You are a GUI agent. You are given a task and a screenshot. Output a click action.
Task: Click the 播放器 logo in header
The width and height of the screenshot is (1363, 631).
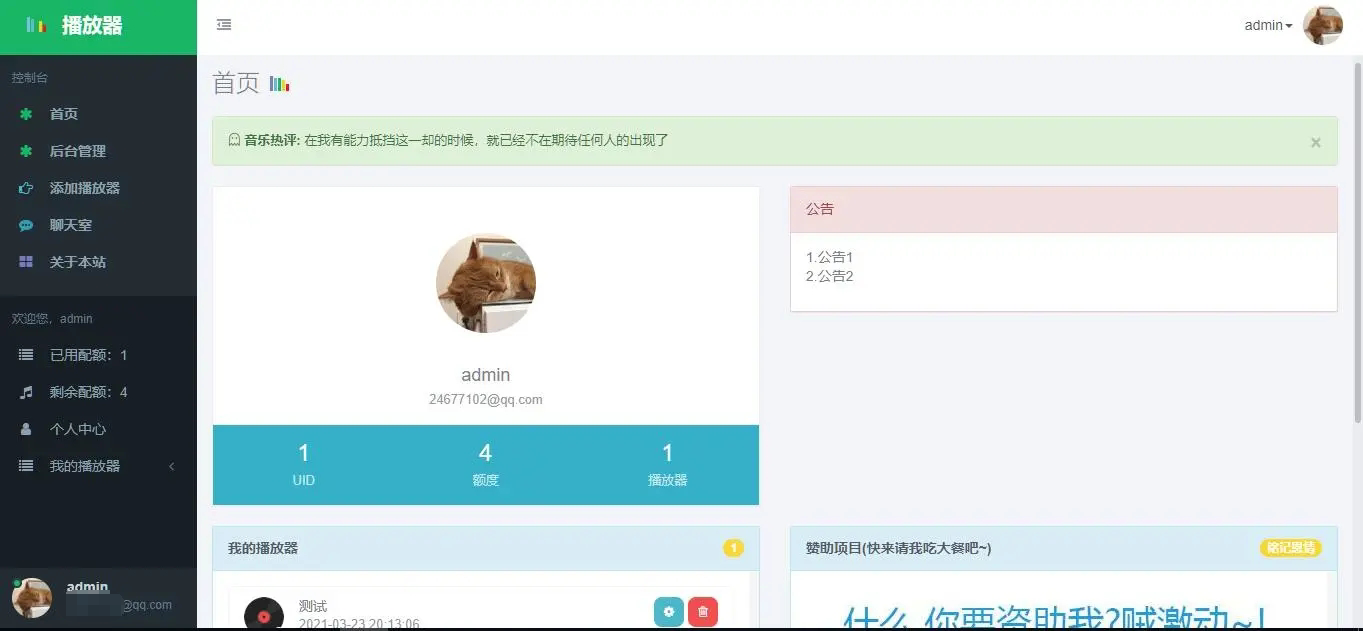tap(91, 26)
